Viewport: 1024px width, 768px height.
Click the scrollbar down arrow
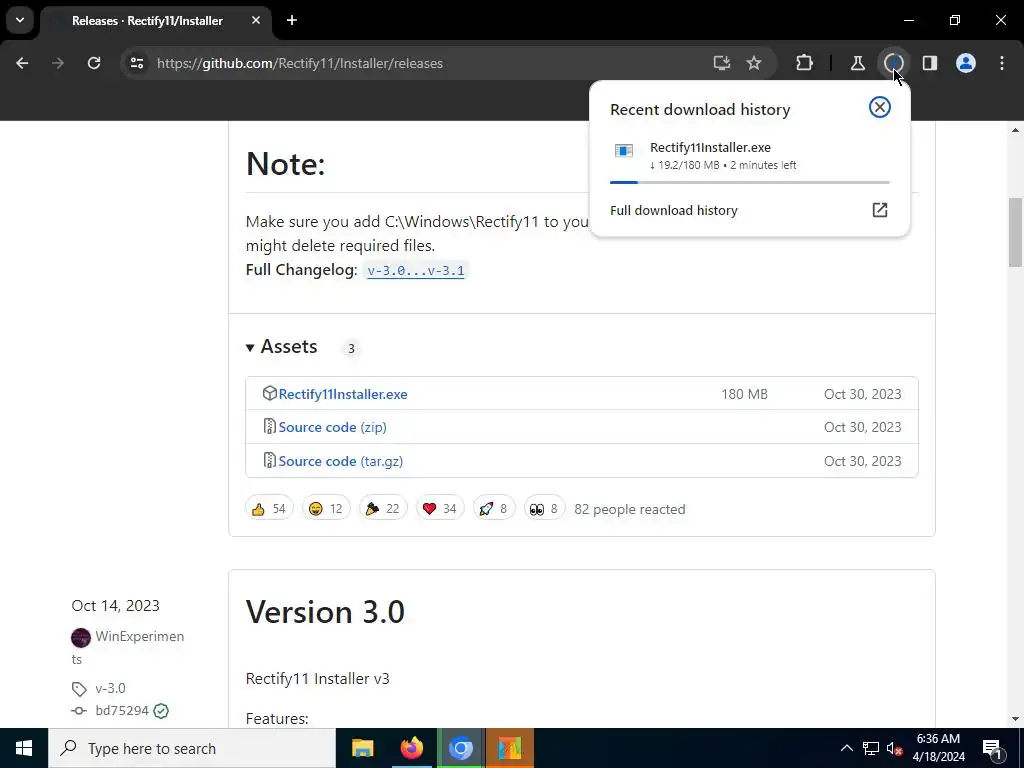(1015, 719)
